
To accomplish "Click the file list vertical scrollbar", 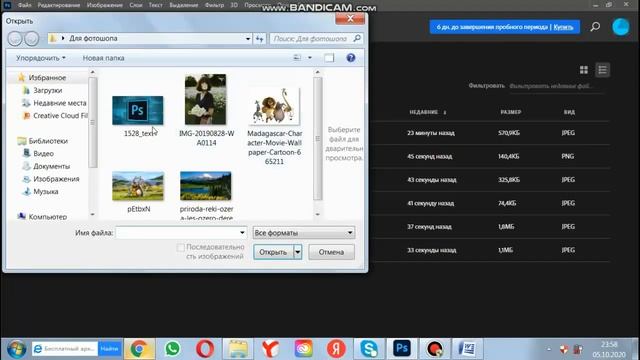I will (x=318, y=139).
